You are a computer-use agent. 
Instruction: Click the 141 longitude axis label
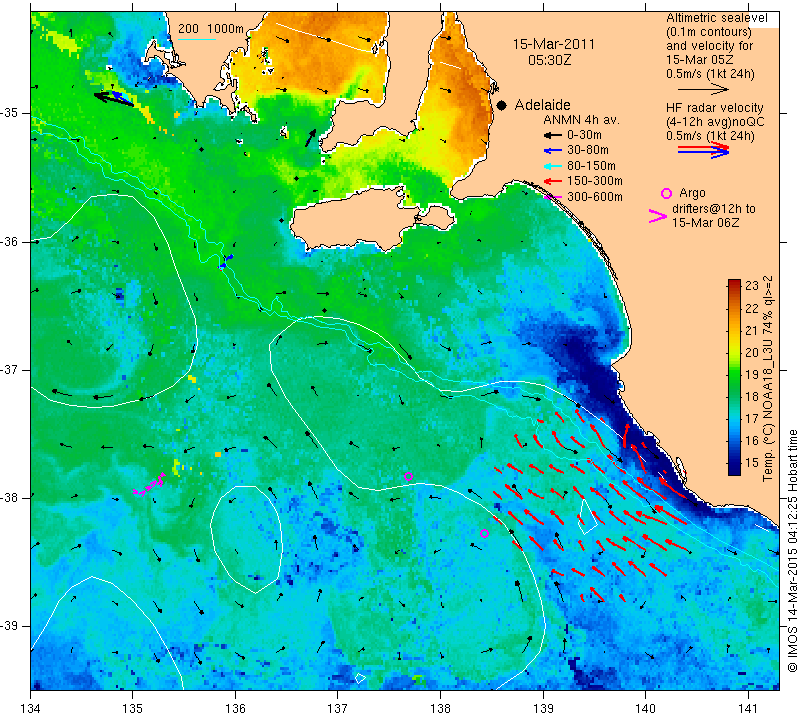pos(748,709)
